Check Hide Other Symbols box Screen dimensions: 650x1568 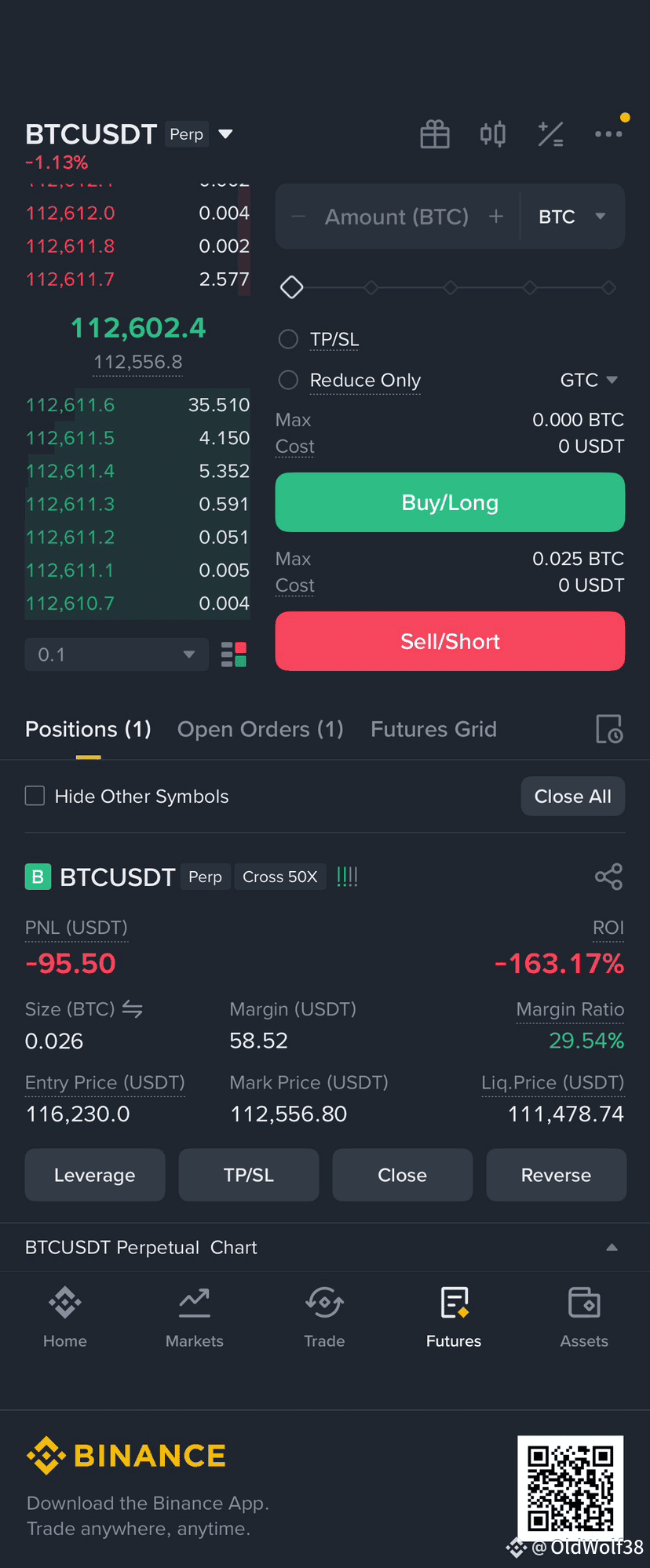click(x=35, y=796)
